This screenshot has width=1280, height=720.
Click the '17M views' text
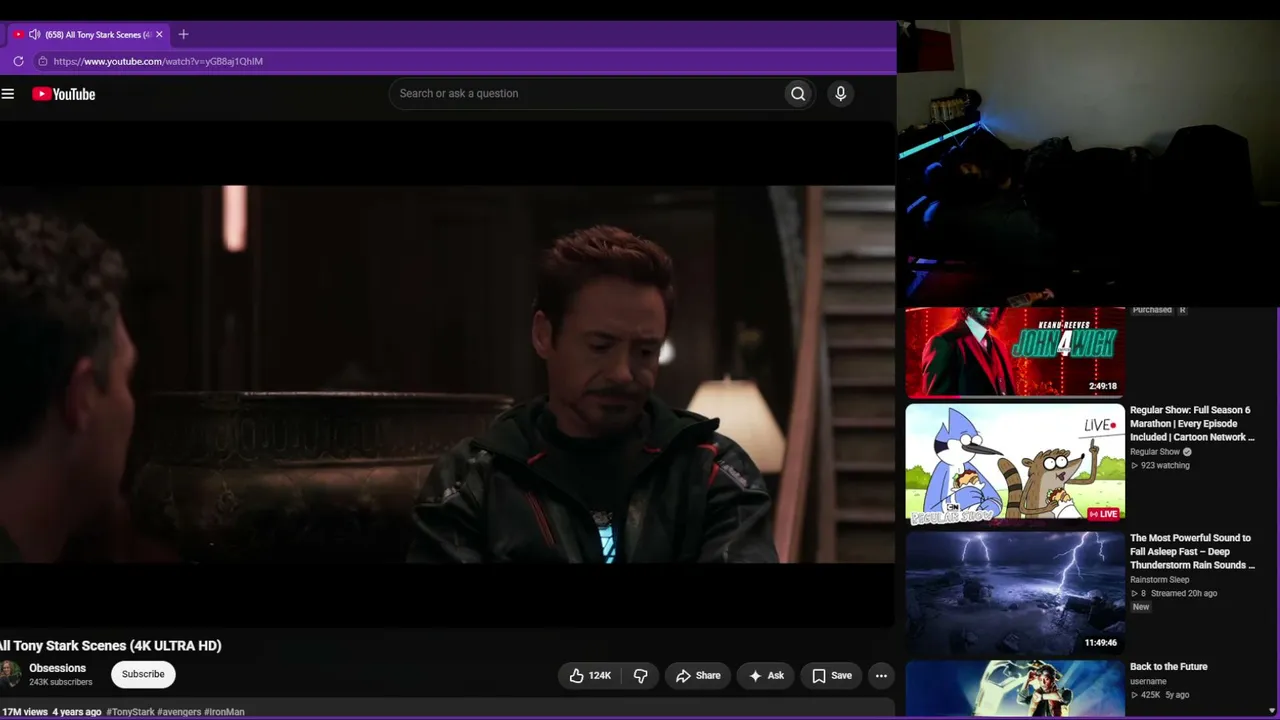[25, 712]
